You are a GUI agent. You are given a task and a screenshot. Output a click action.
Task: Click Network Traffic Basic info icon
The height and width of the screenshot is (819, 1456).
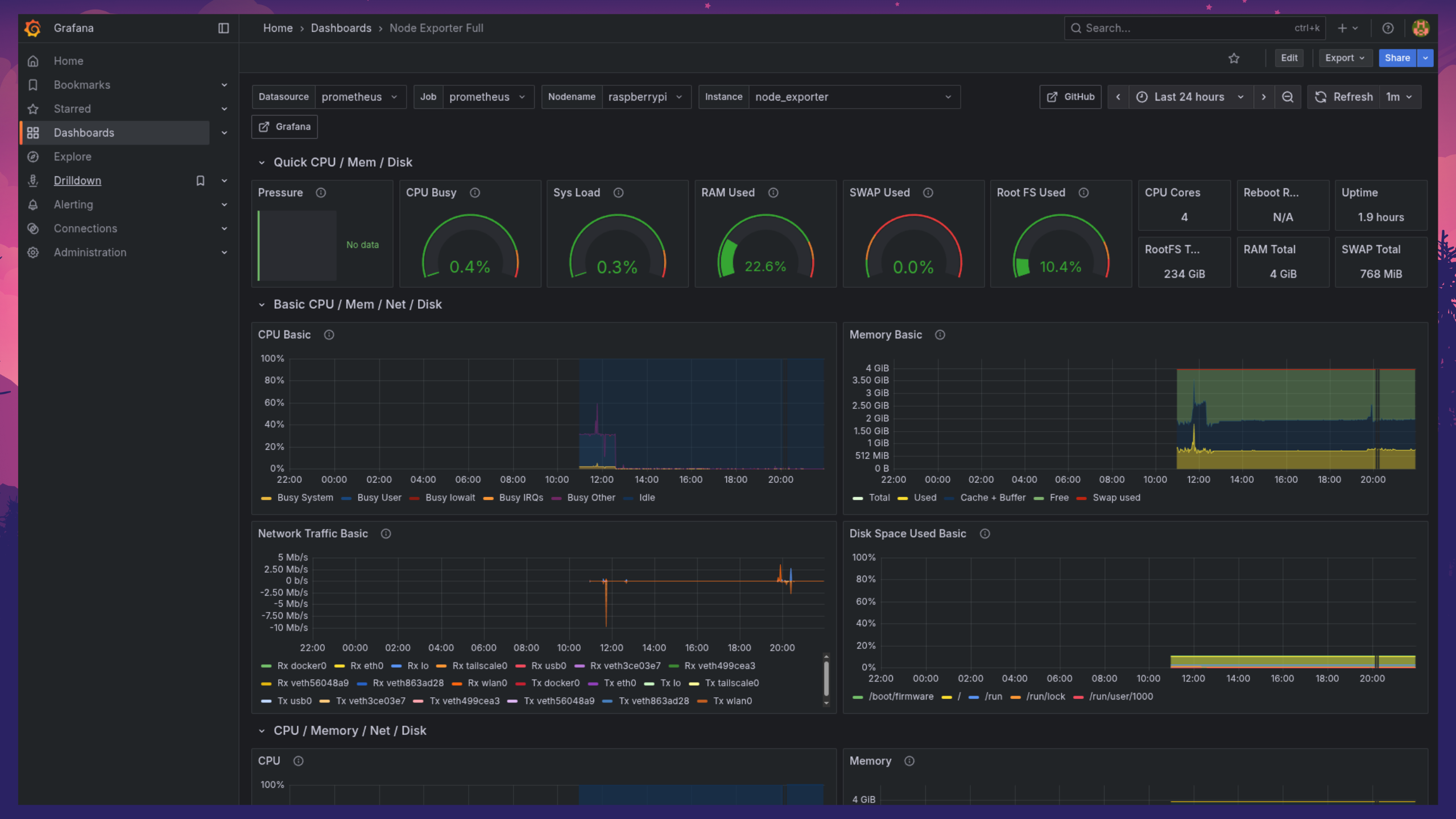386,533
